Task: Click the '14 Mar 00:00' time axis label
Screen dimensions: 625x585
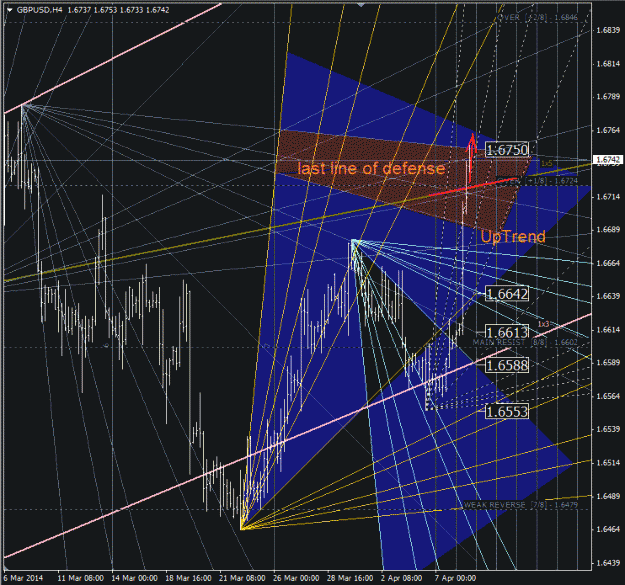Action: [134, 578]
